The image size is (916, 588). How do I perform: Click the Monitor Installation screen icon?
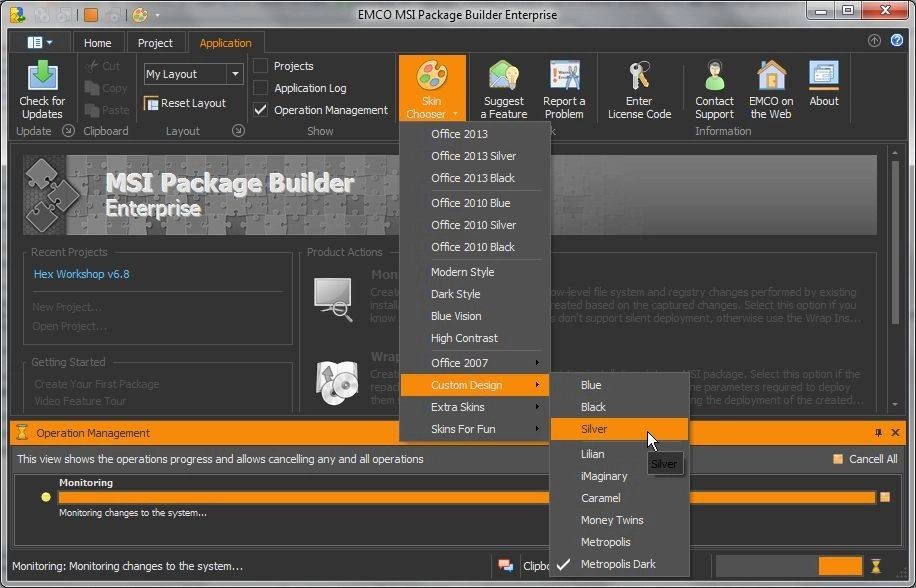[333, 300]
